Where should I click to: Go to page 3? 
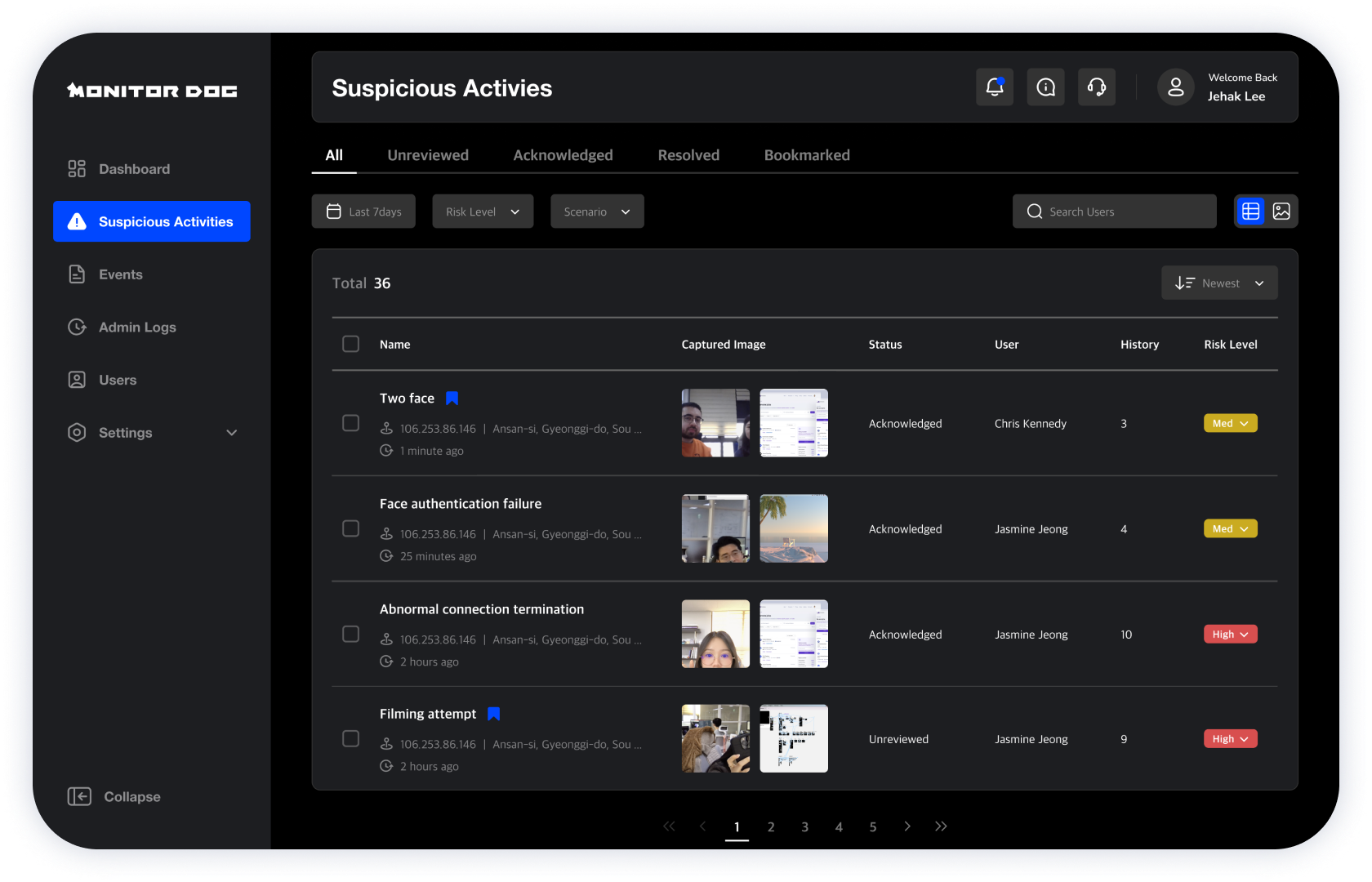804,827
